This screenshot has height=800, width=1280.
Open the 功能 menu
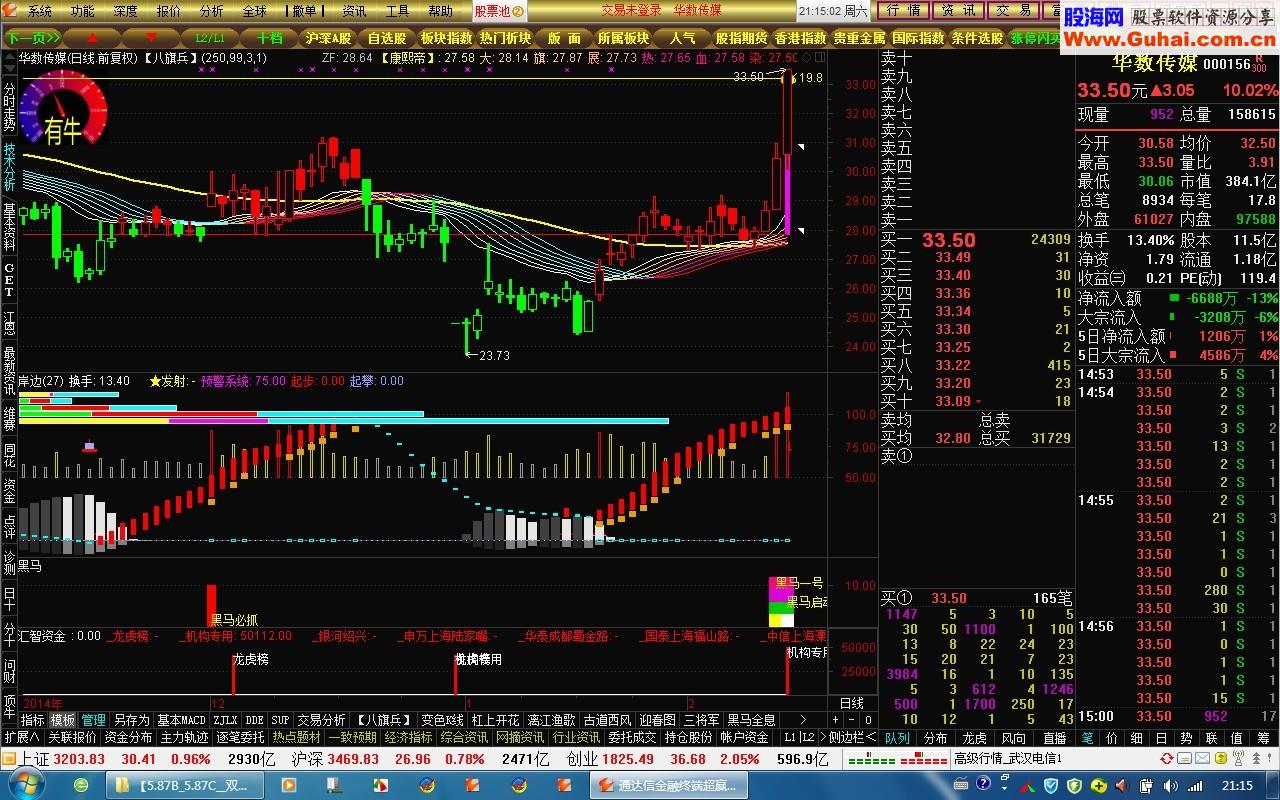coord(82,11)
